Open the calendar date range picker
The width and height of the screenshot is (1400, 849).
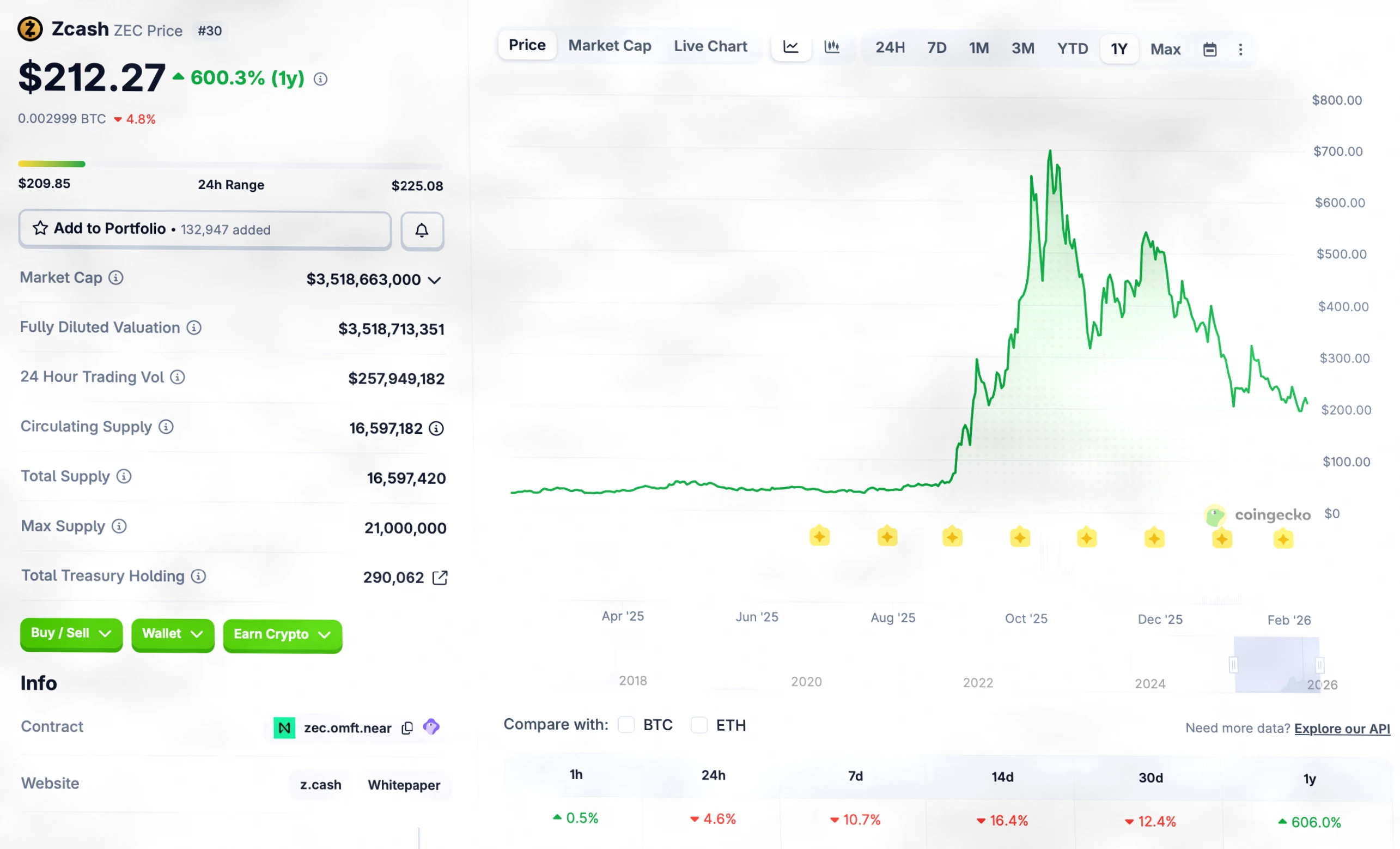[1210, 50]
